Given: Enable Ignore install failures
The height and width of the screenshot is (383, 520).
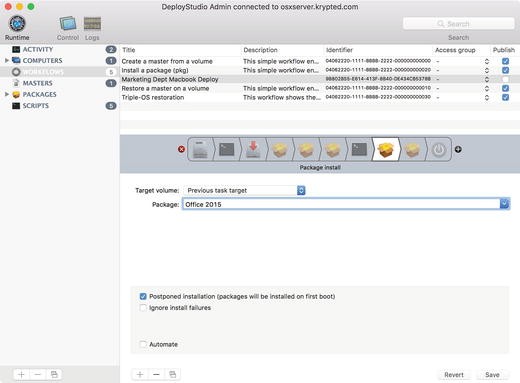Looking at the screenshot, I should click(143, 308).
